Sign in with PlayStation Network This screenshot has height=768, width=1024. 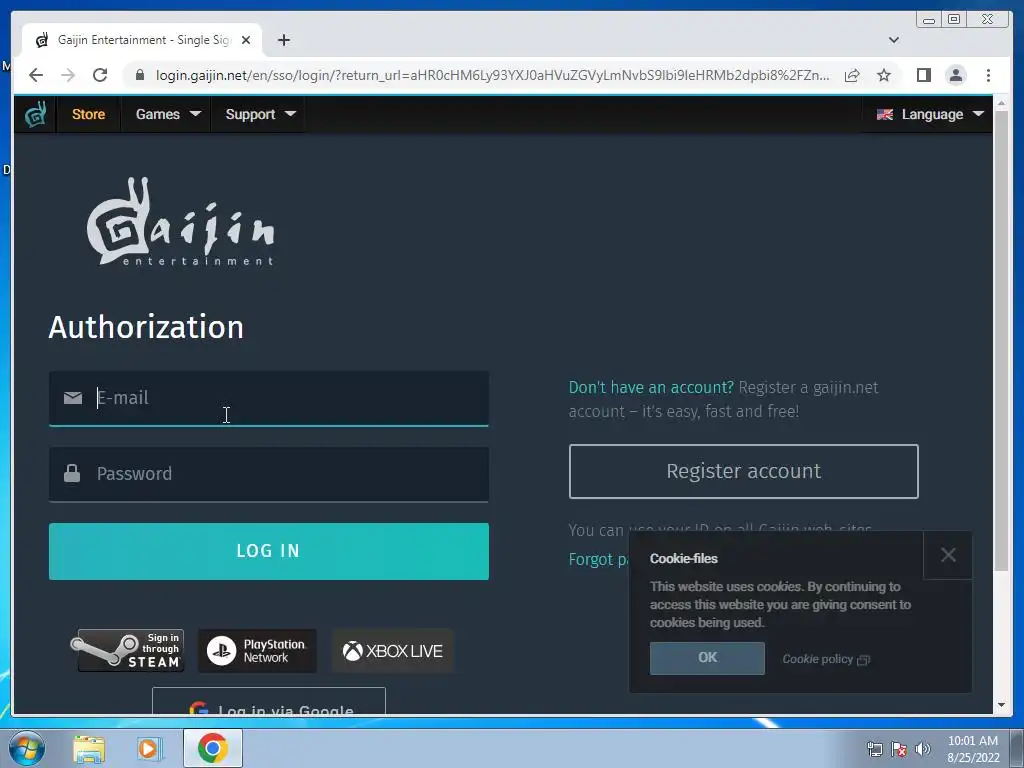pyautogui.click(x=257, y=651)
